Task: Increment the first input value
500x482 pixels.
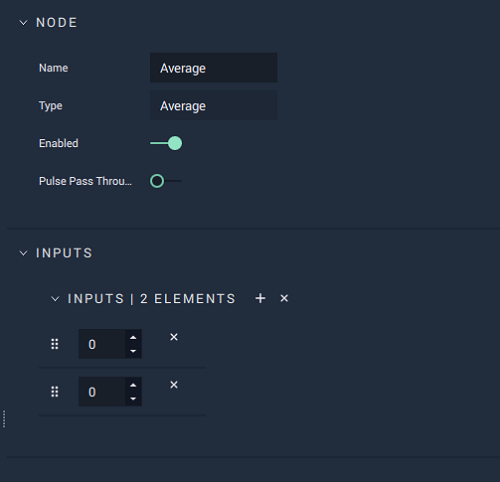Action: (x=133, y=337)
